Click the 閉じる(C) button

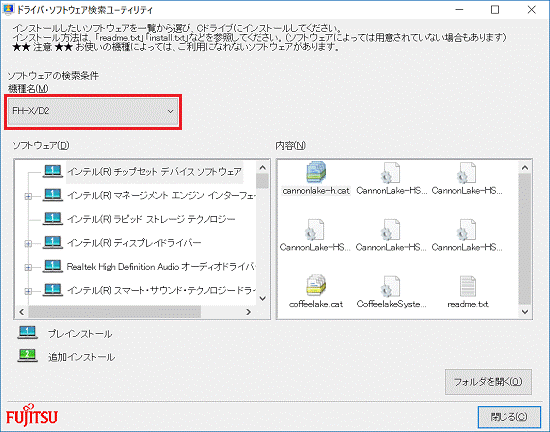point(509,417)
